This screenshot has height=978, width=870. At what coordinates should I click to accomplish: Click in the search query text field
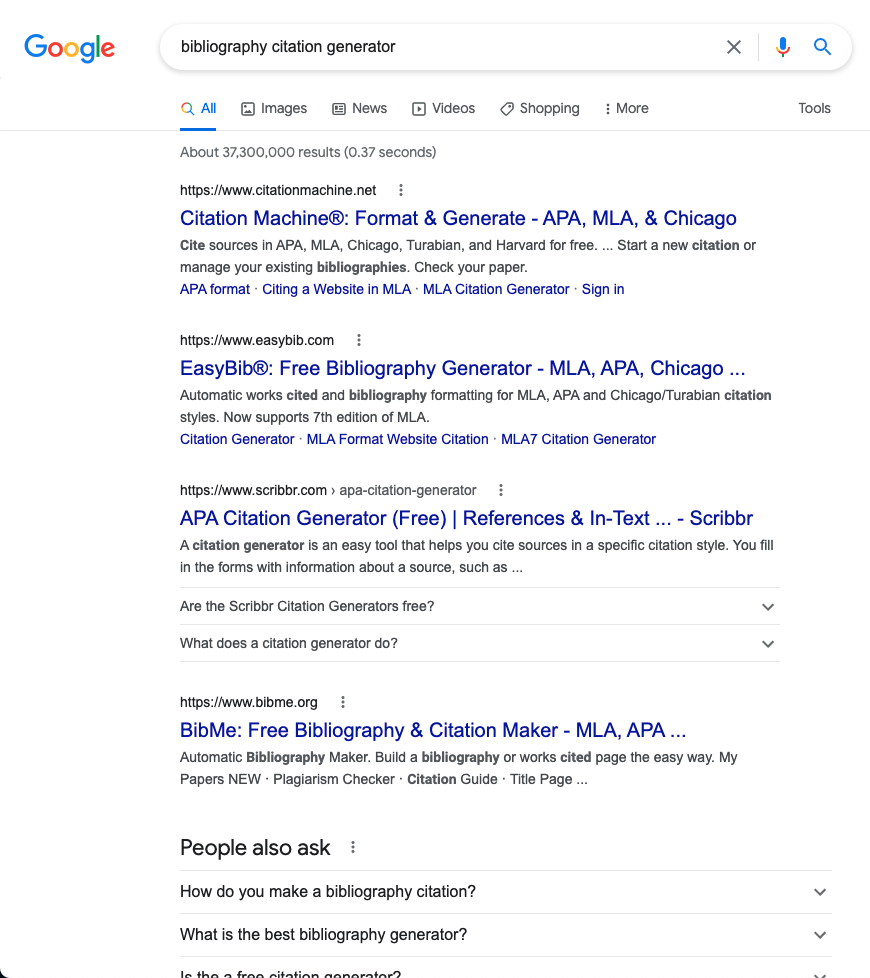pos(446,47)
